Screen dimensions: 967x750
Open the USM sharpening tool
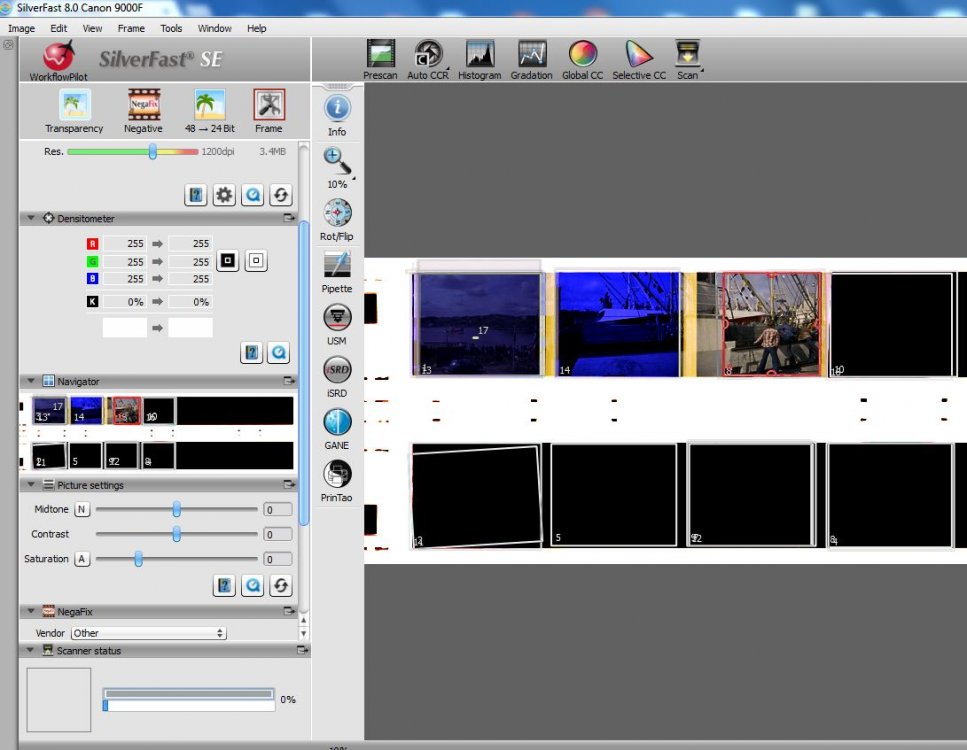pyautogui.click(x=337, y=317)
